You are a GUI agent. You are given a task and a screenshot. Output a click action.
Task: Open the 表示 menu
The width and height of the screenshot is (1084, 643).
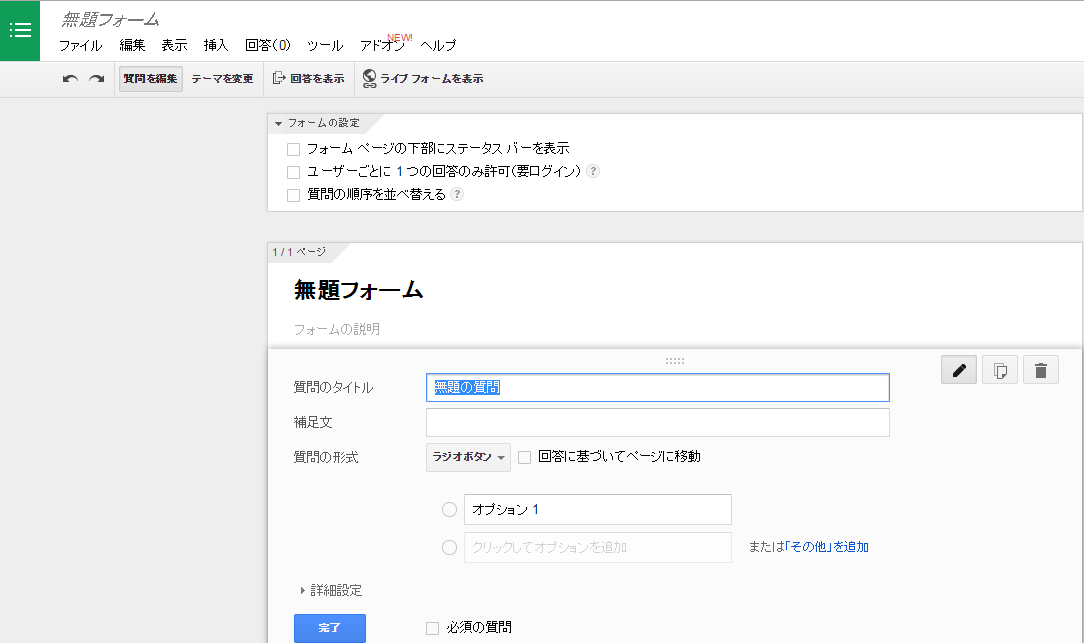coord(174,46)
